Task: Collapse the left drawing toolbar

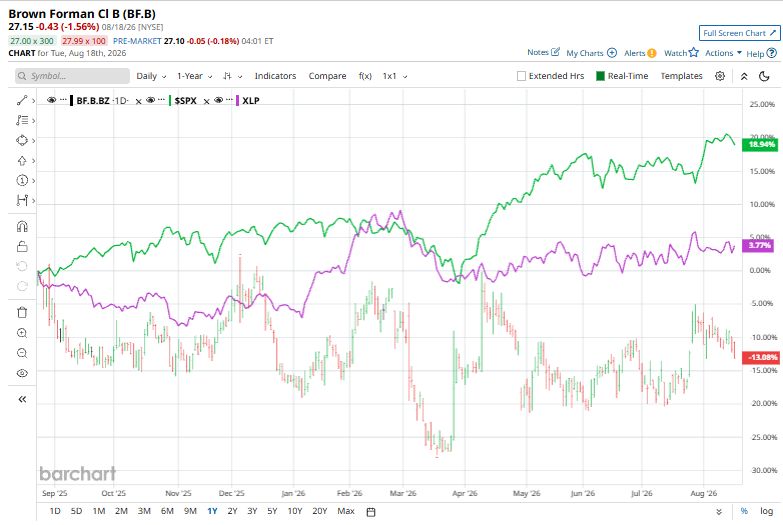Action: 22,399
